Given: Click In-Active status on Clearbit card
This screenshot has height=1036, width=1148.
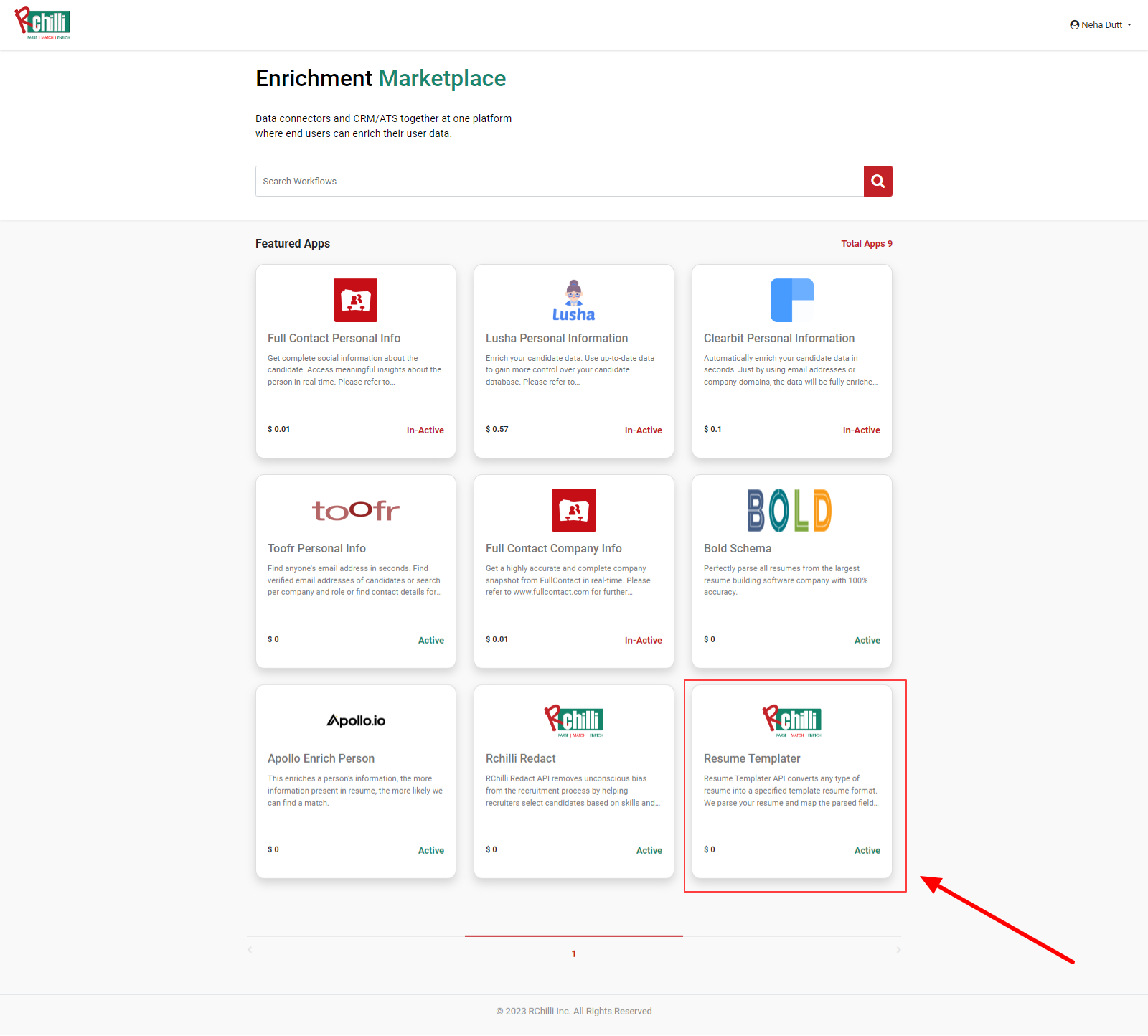Looking at the screenshot, I should [x=862, y=430].
